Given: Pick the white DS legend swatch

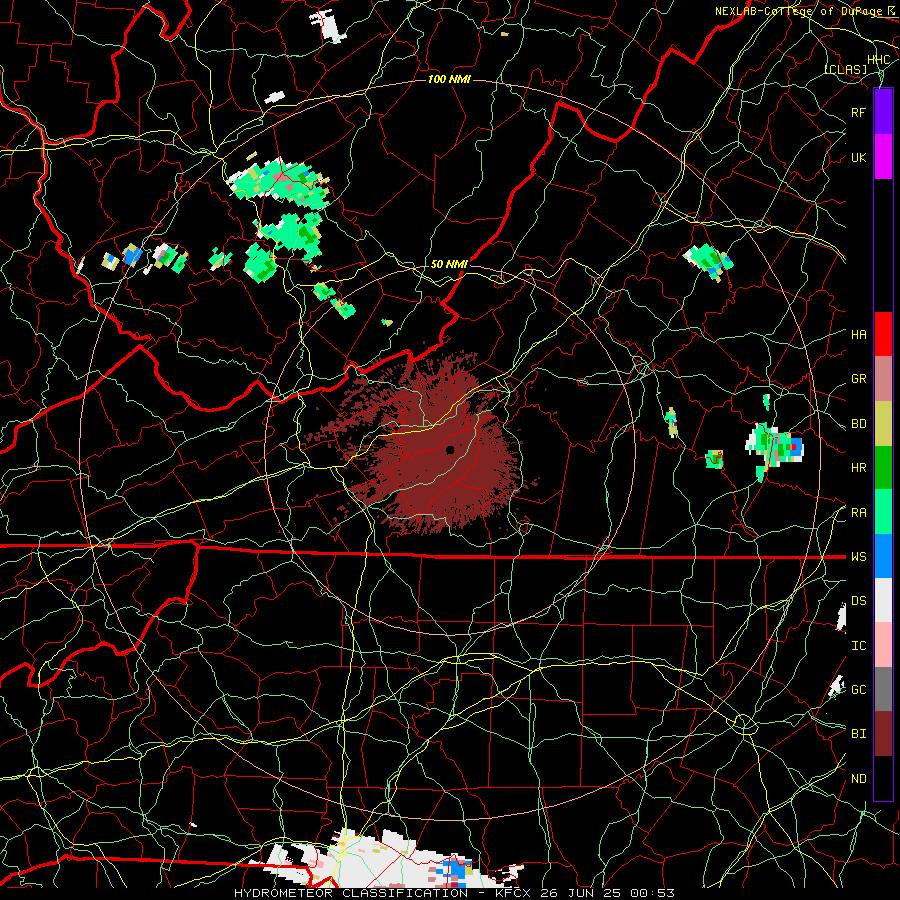Looking at the screenshot, I should 883,600.
